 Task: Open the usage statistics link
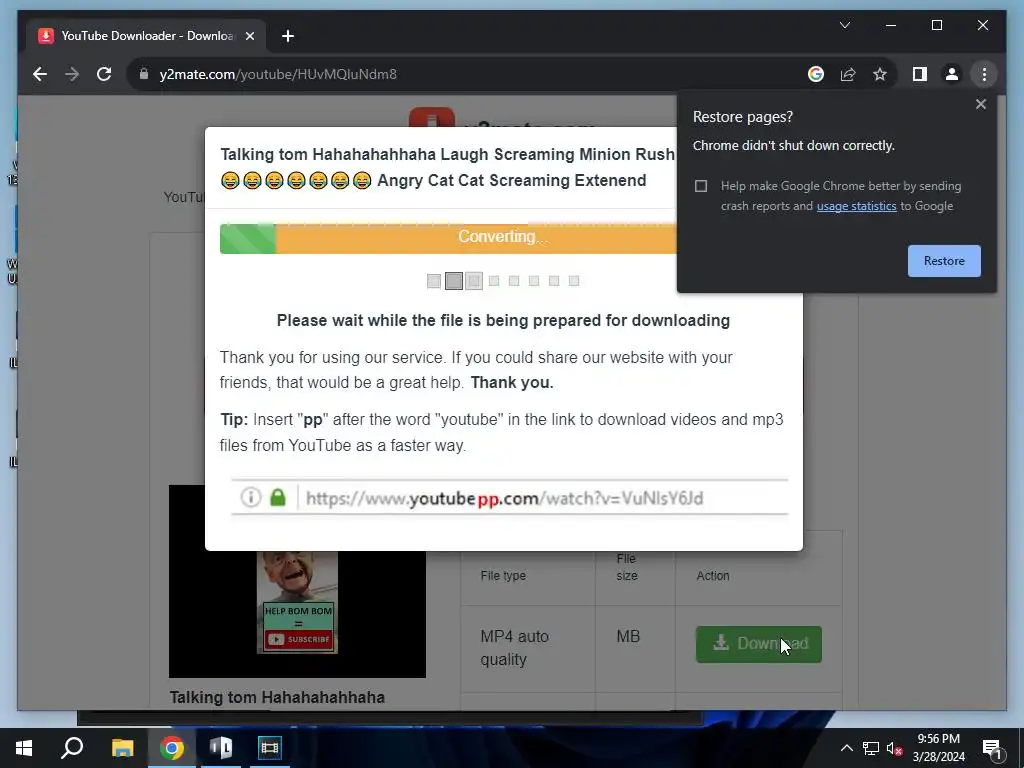[x=856, y=206]
